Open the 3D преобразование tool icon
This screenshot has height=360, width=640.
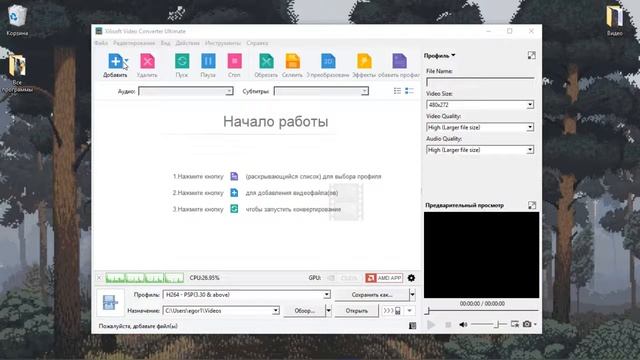(328, 61)
